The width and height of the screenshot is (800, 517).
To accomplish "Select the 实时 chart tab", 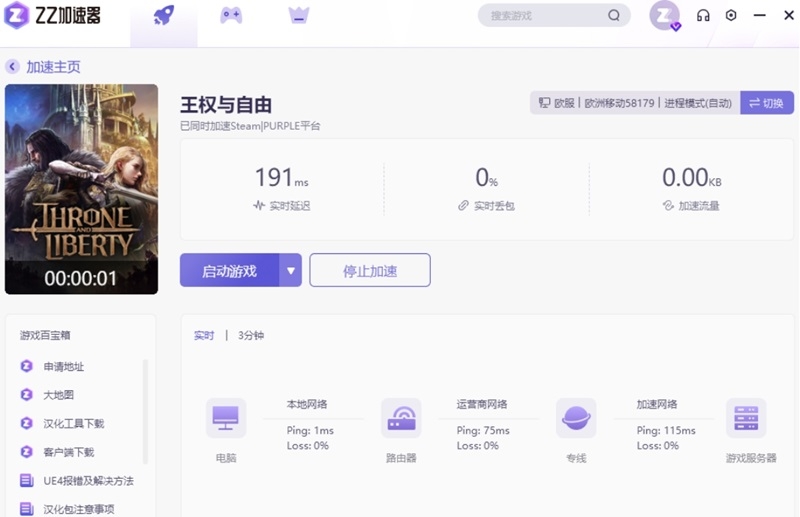I will [x=204, y=336].
